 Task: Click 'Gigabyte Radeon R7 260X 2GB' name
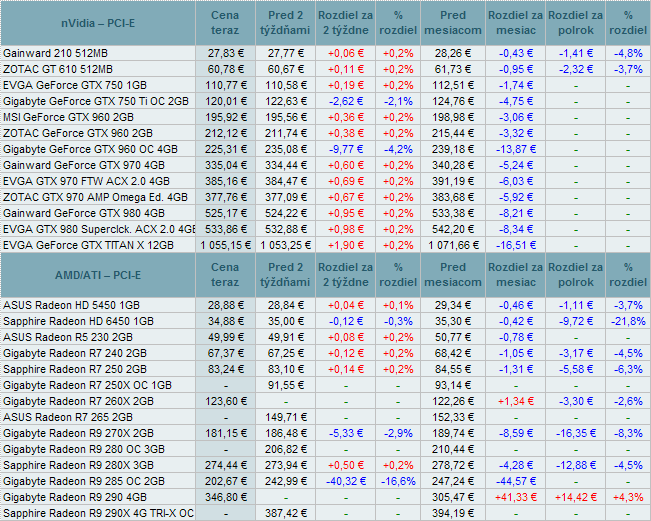[78, 401]
